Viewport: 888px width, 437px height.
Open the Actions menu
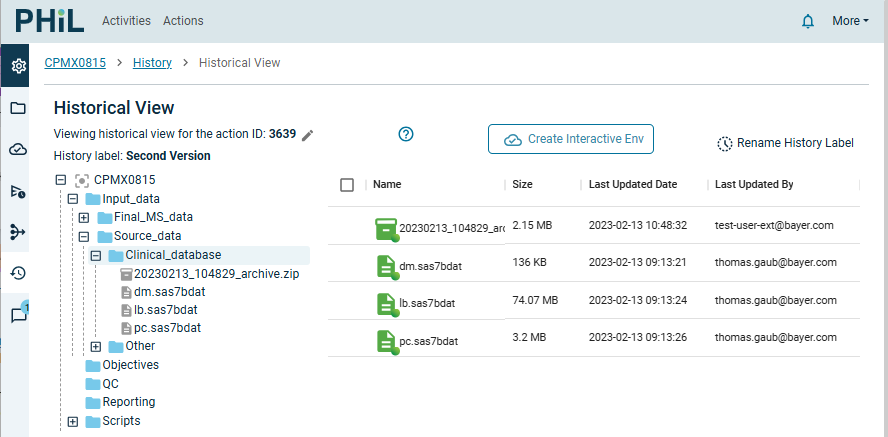pos(182,21)
